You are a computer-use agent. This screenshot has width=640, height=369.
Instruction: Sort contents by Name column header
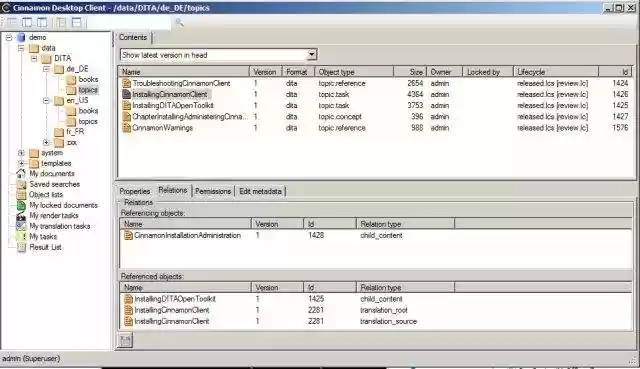coord(184,72)
